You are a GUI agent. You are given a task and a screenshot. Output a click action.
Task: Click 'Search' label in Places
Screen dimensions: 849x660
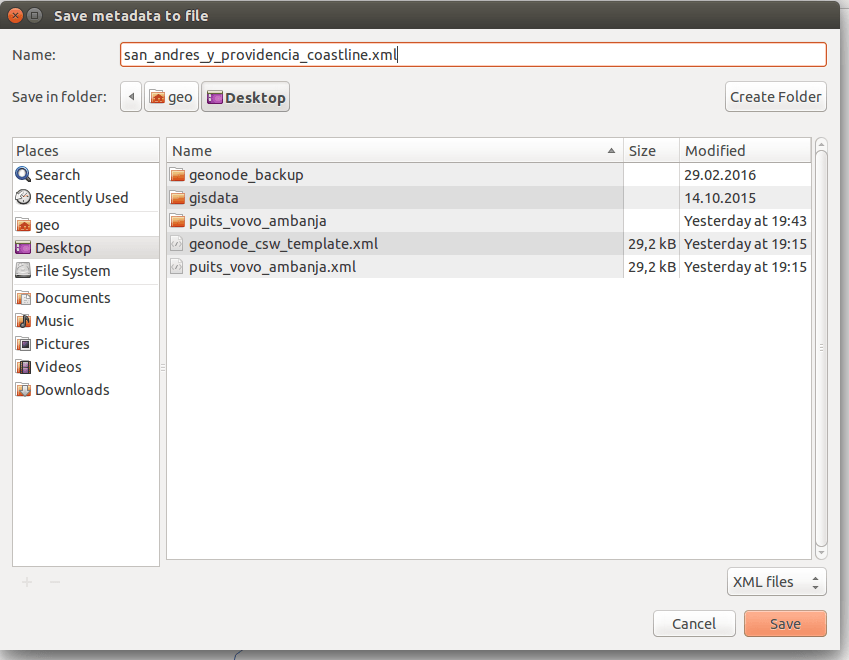57,175
